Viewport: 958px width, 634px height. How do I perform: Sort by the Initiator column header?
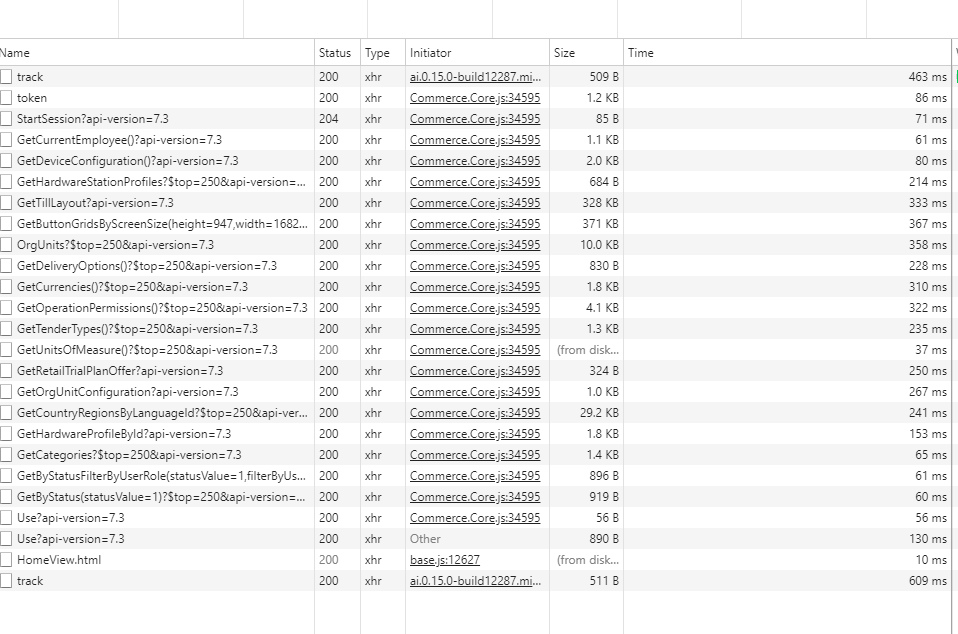pyautogui.click(x=477, y=53)
